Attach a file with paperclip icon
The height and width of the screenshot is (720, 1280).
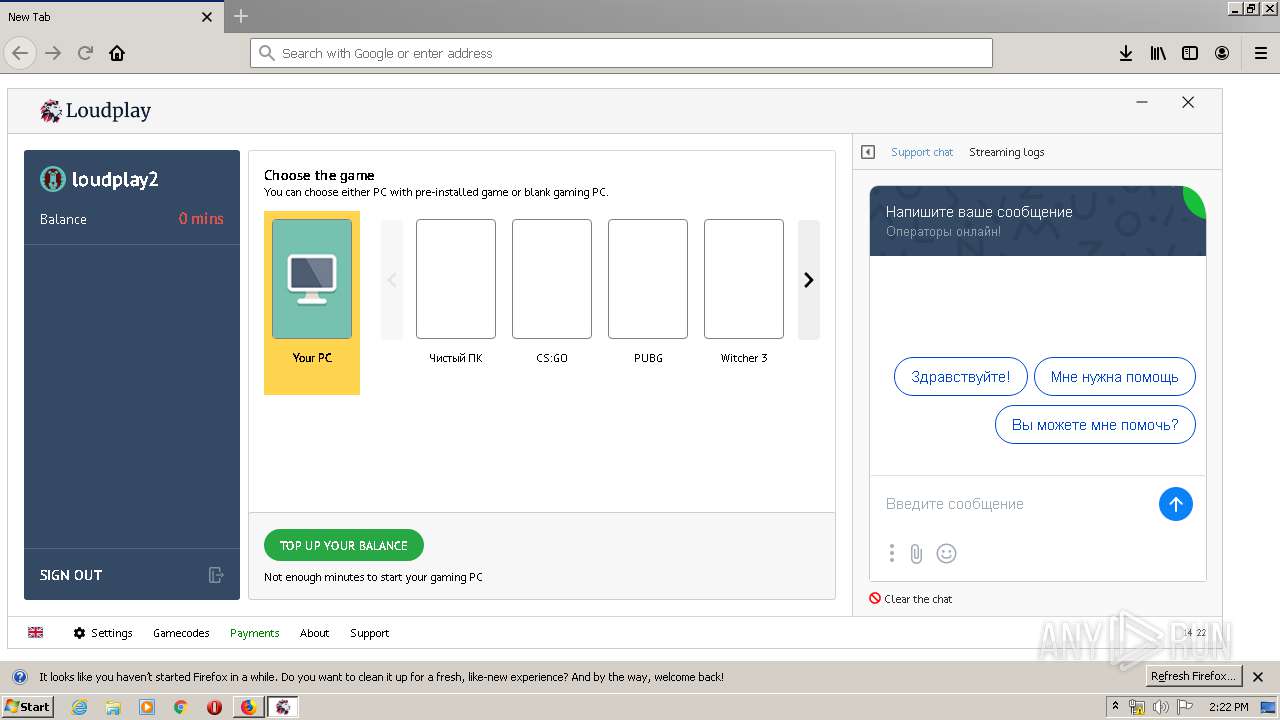tap(916, 553)
